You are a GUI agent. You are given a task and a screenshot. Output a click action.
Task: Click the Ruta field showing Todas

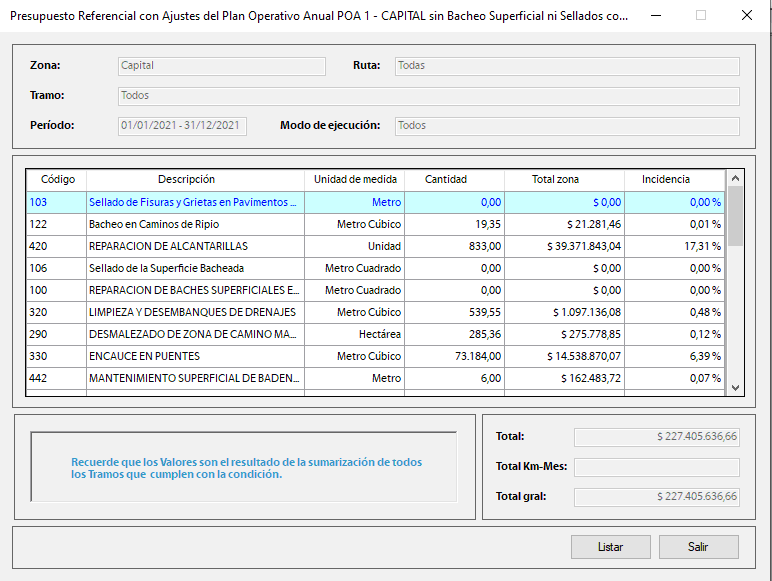pos(566,66)
